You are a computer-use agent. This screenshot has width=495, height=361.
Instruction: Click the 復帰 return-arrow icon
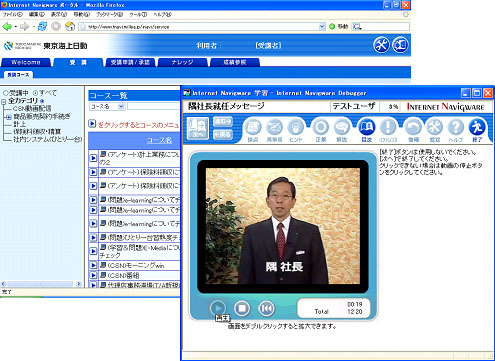point(413,127)
